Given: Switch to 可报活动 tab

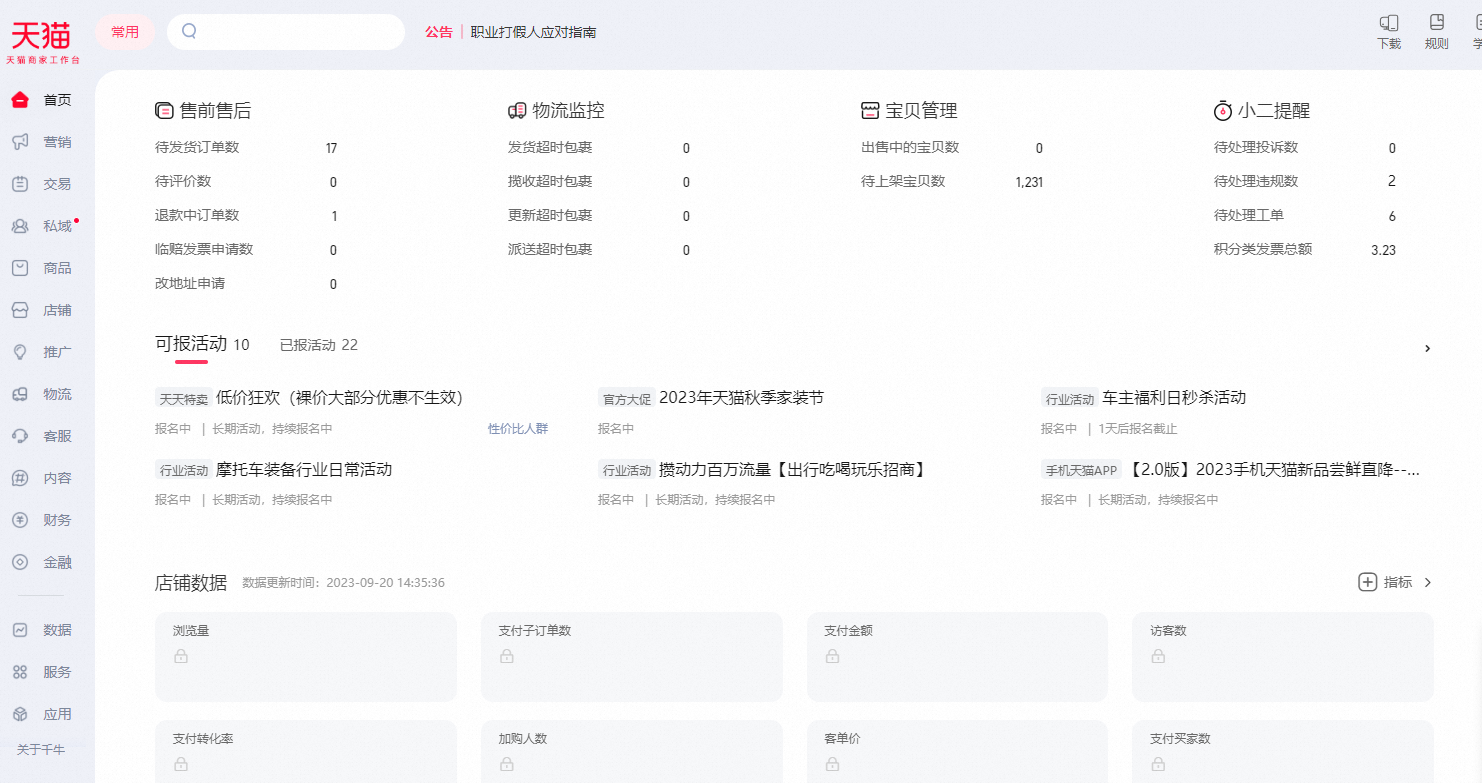Looking at the screenshot, I should click(202, 344).
